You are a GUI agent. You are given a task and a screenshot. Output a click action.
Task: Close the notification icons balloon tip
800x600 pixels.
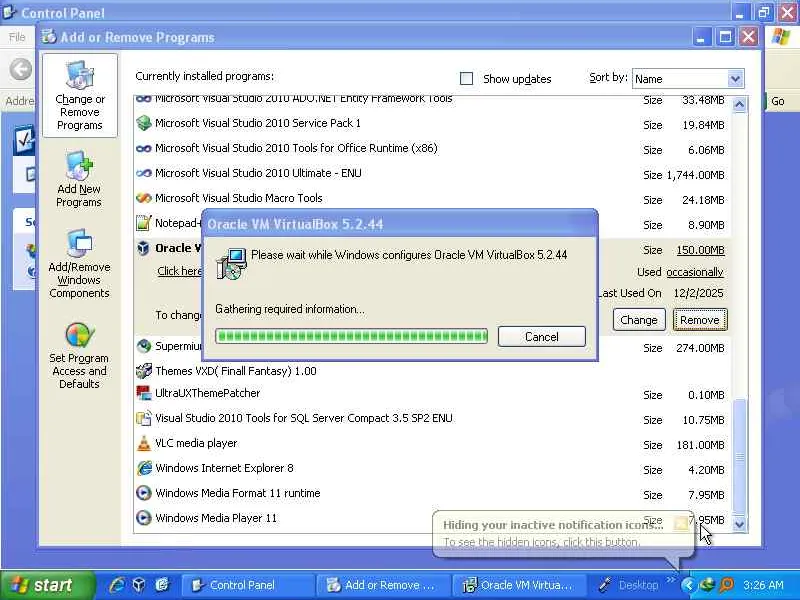[x=681, y=523]
